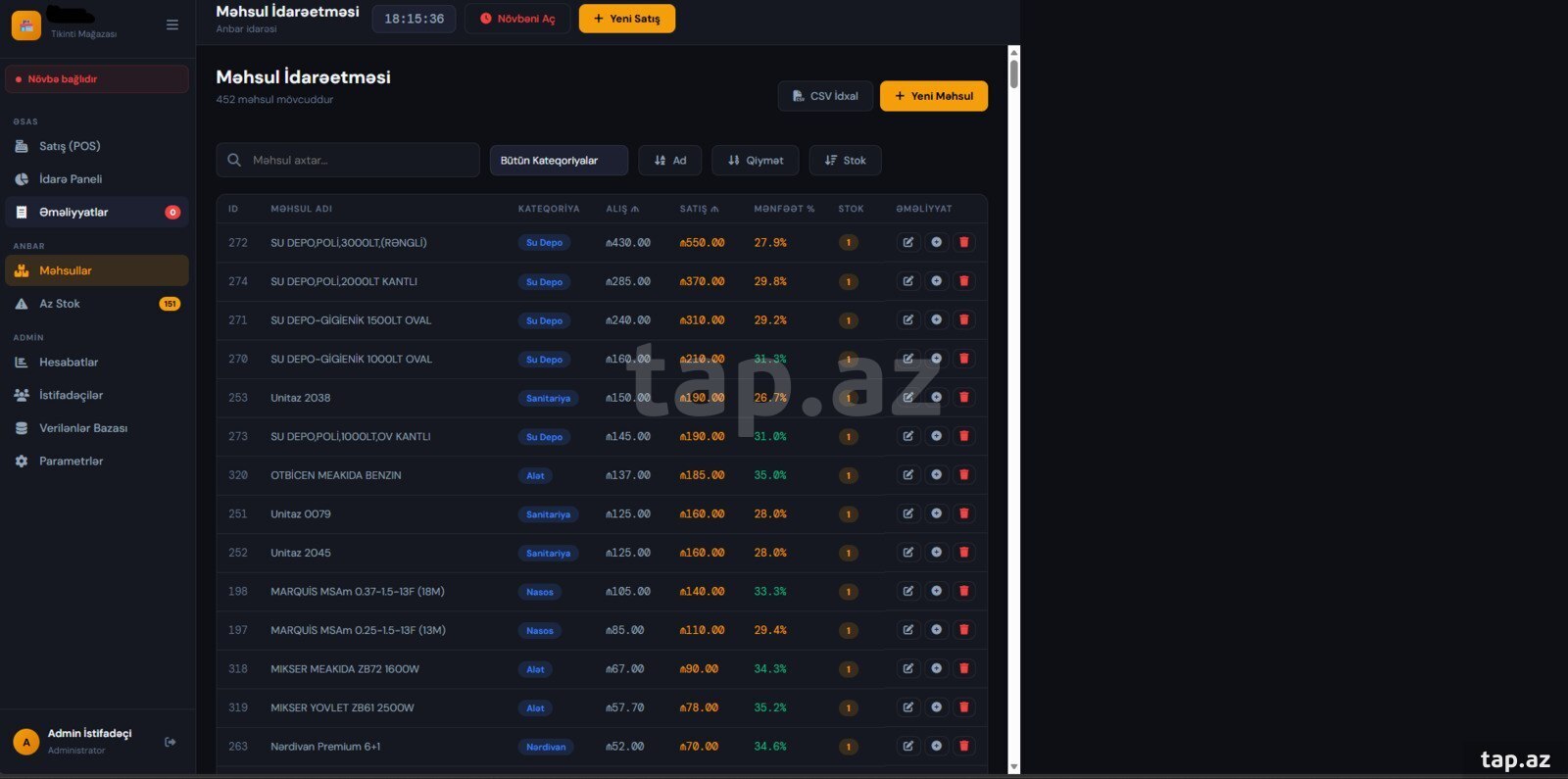
Task: Click the edit icon for product 272
Action: (x=908, y=242)
